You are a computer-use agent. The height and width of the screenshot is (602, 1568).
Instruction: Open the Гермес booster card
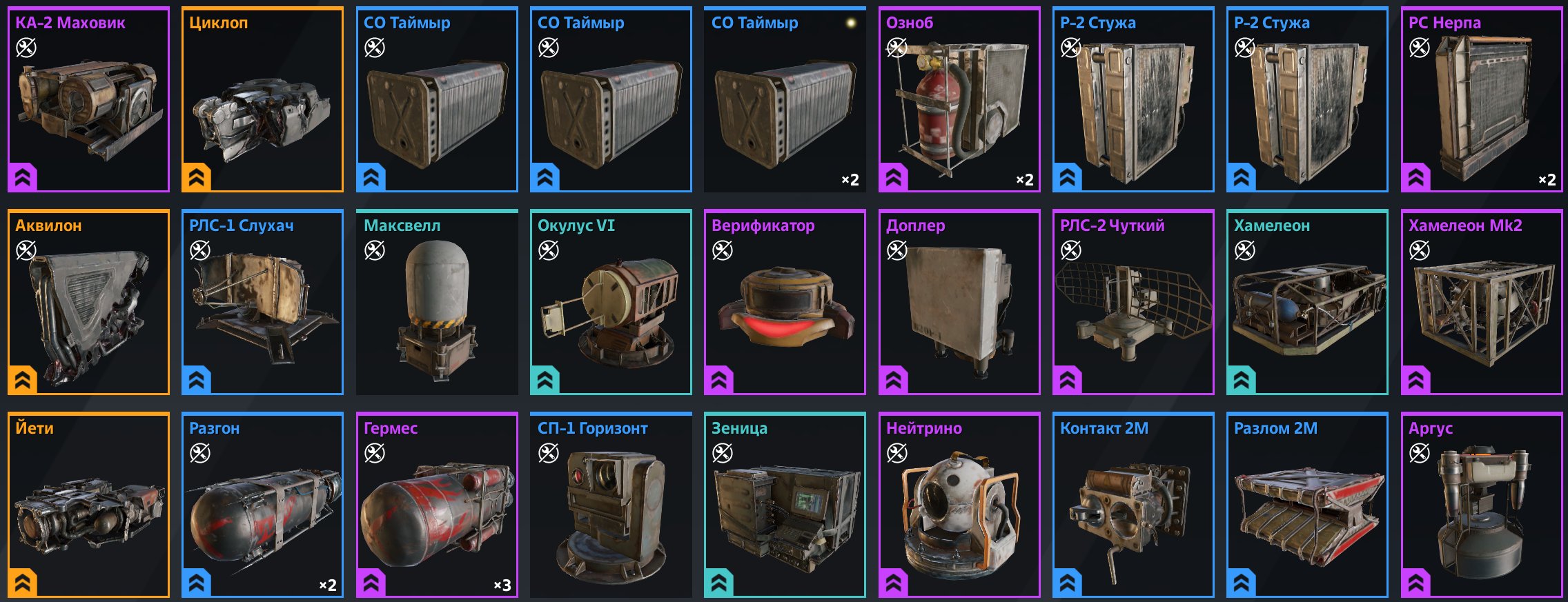[x=437, y=505]
